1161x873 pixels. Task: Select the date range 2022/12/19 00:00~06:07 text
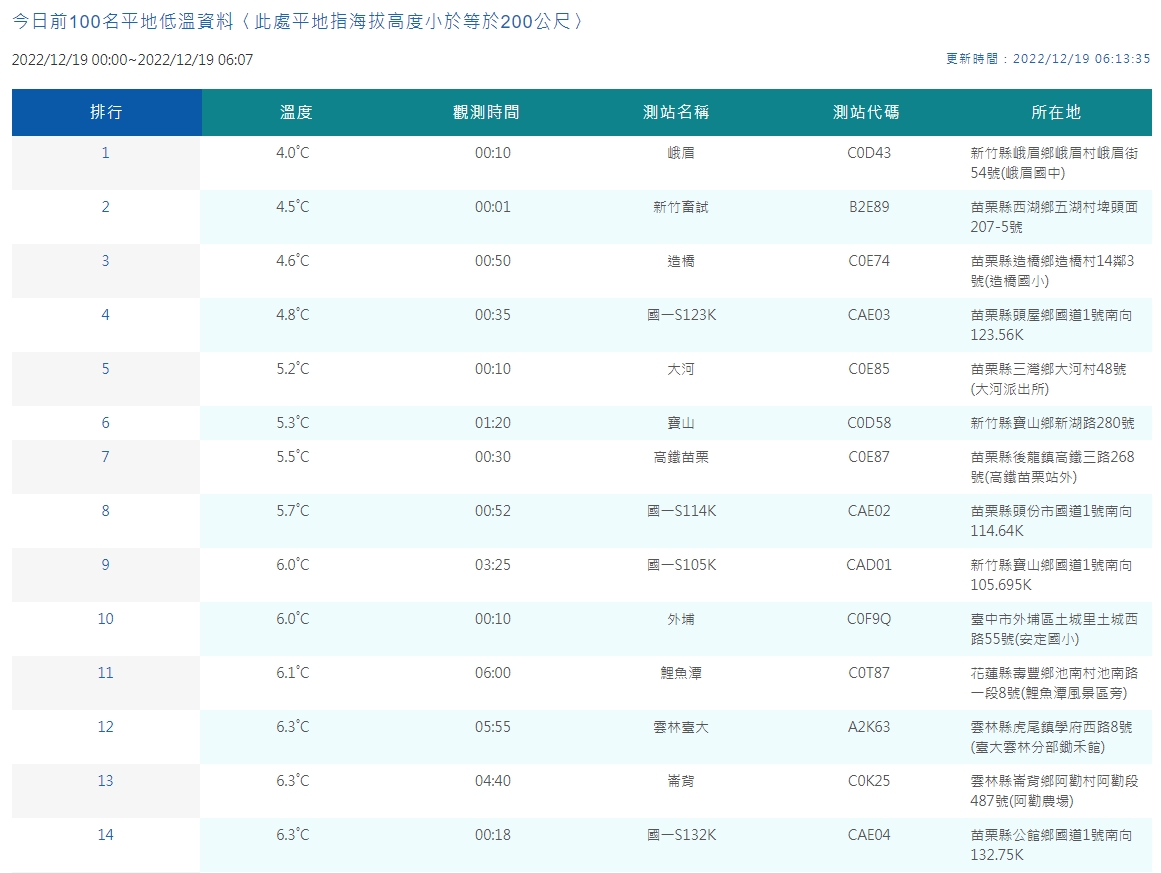[x=133, y=60]
